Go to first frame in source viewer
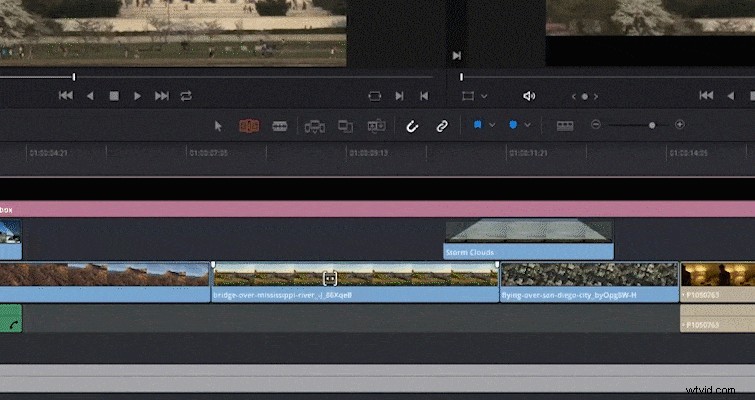The image size is (755, 400). tap(66, 96)
